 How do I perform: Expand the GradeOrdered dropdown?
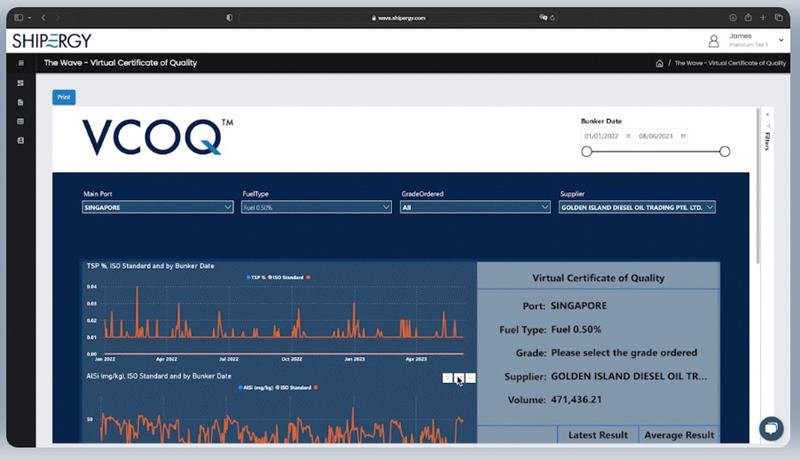475,207
